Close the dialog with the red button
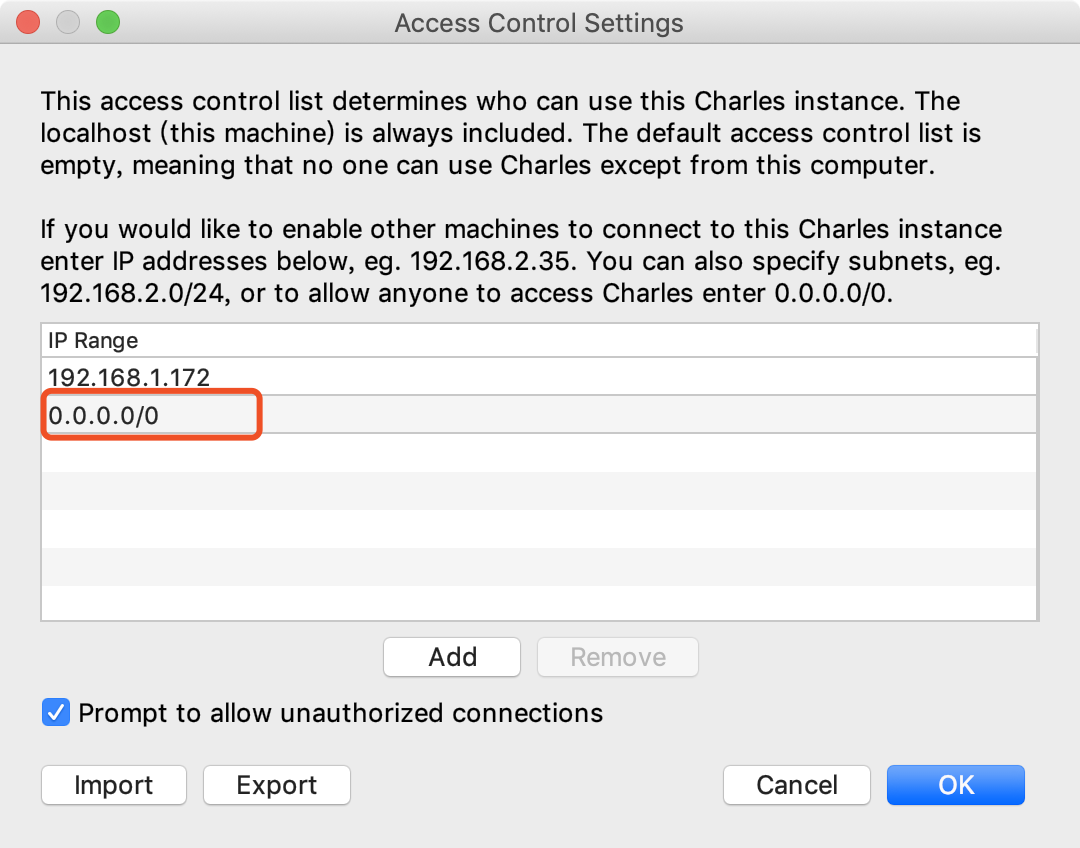1080x848 pixels. 28,22
